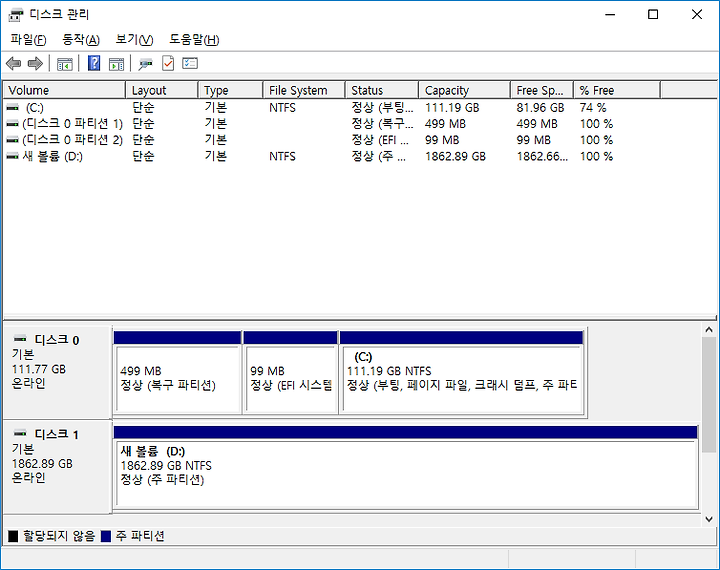This screenshot has width=720, height=570.
Task: Select the (C:) 111.19 GB NTFS partition block
Action: pyautogui.click(x=461, y=372)
